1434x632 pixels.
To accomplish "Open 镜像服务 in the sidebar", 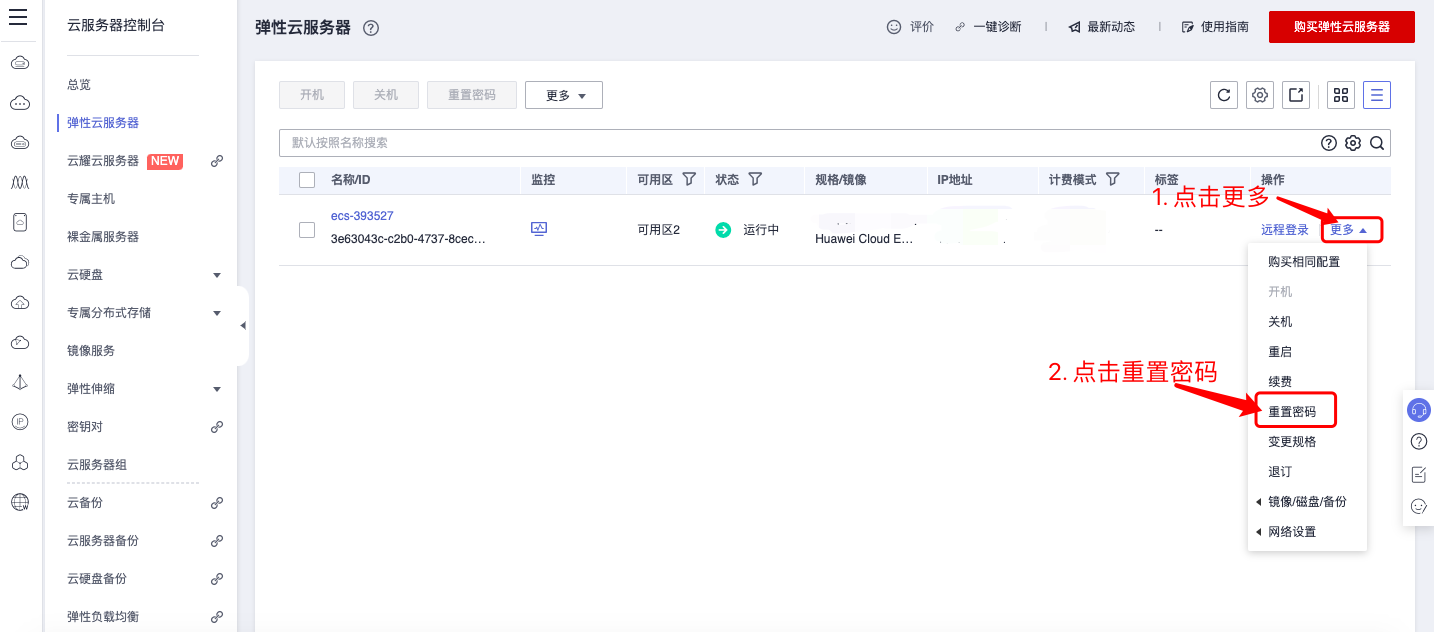I will (x=91, y=351).
